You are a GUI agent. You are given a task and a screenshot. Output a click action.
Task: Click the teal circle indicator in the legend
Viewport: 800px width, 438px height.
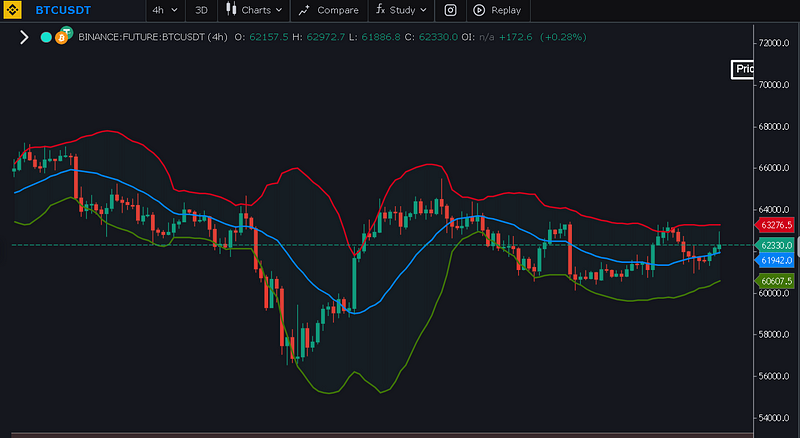46,37
